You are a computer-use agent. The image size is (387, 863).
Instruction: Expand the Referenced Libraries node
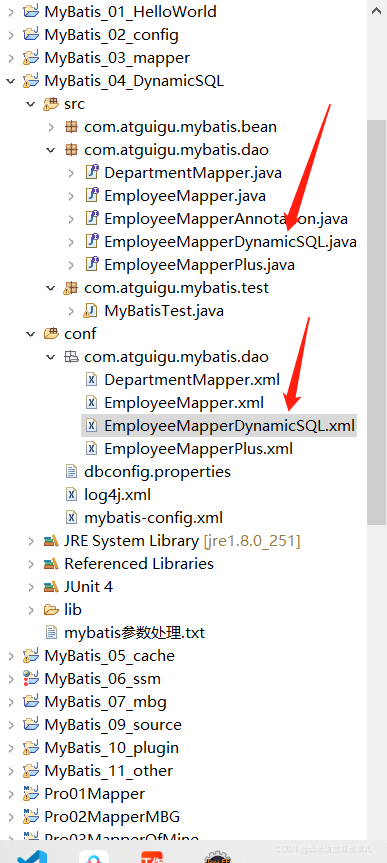coord(30,564)
